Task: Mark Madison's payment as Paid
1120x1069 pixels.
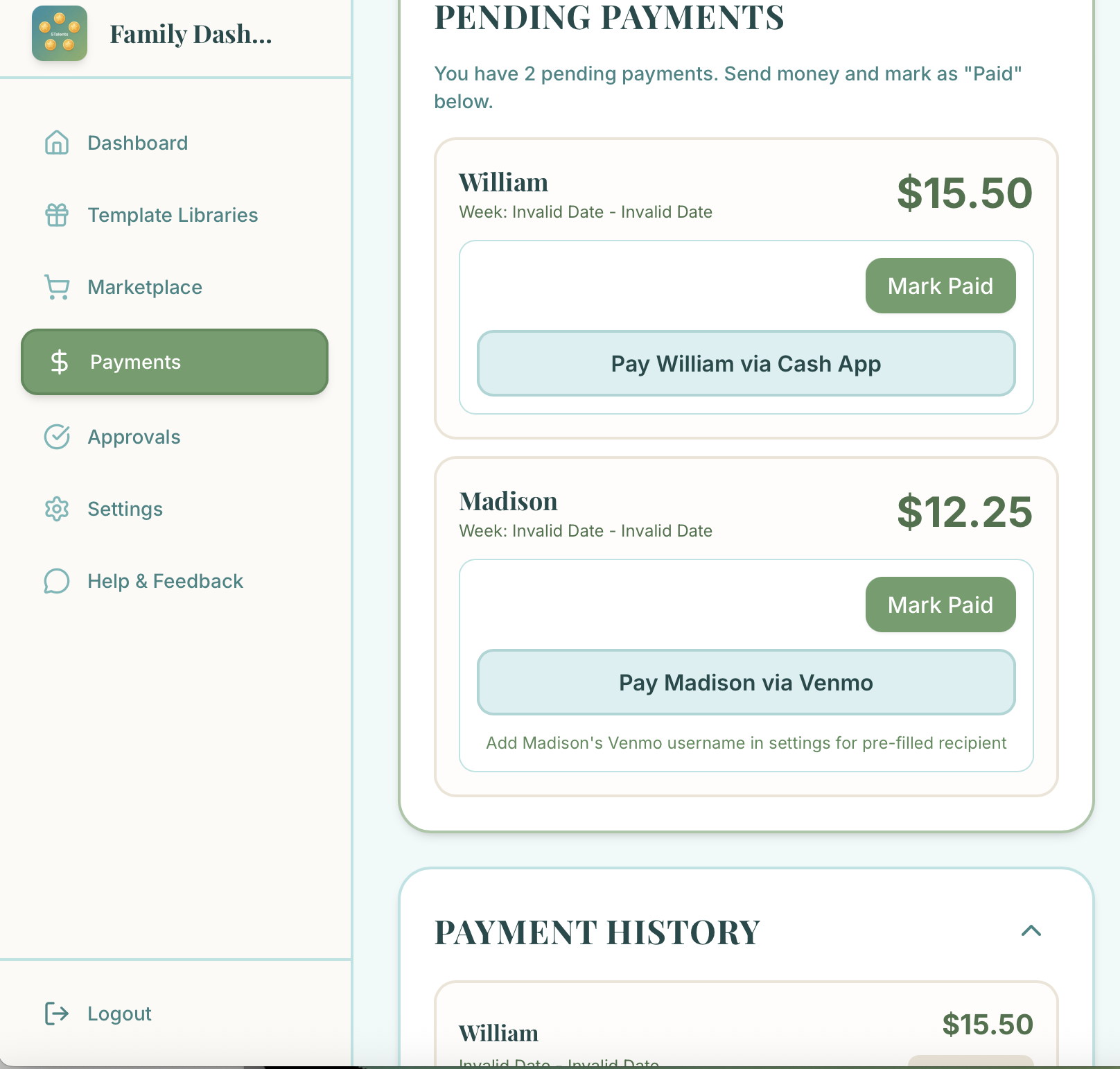Action: 940,605
